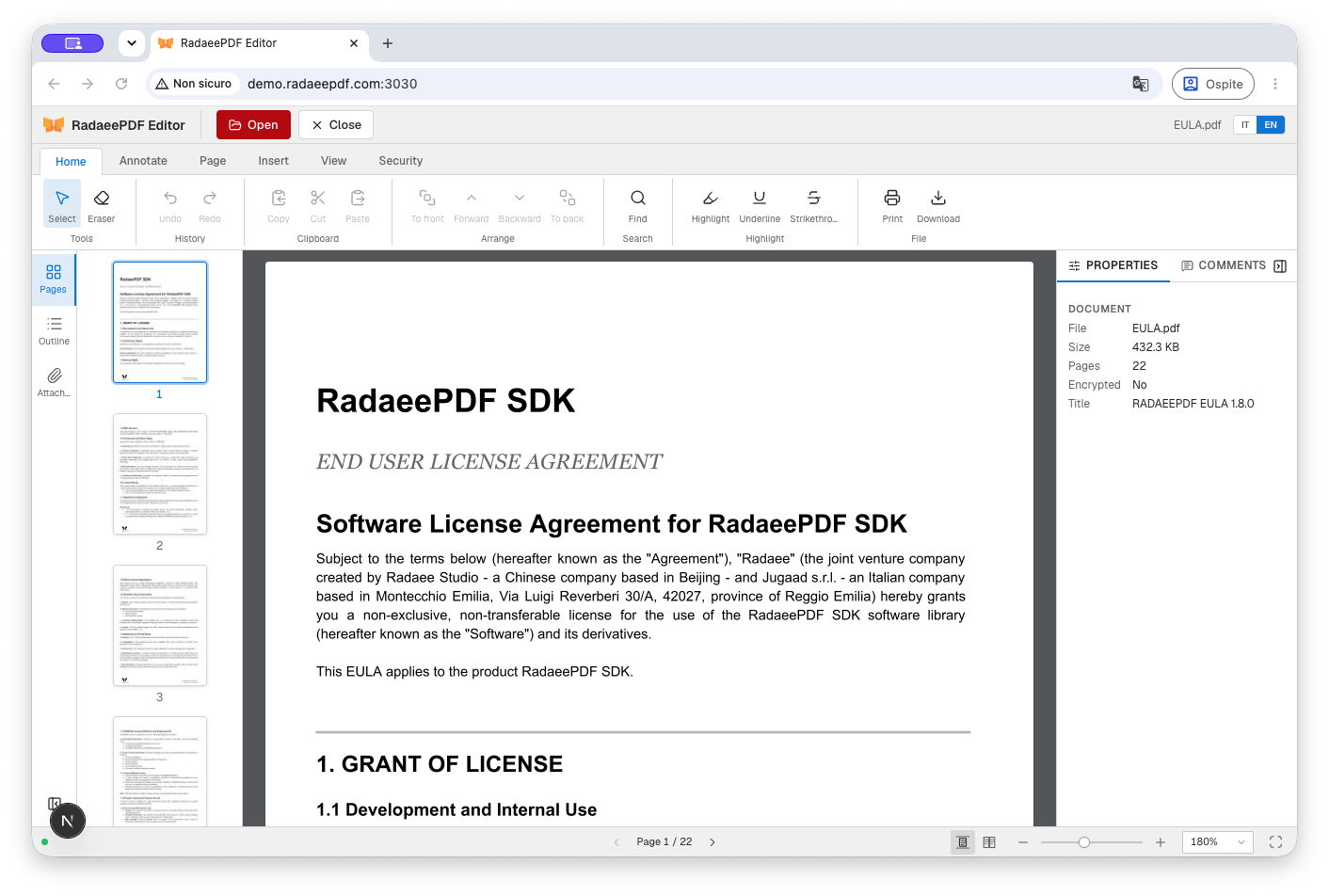1329x896 pixels.
Task: Switch to the Page tab
Action: click(x=213, y=161)
